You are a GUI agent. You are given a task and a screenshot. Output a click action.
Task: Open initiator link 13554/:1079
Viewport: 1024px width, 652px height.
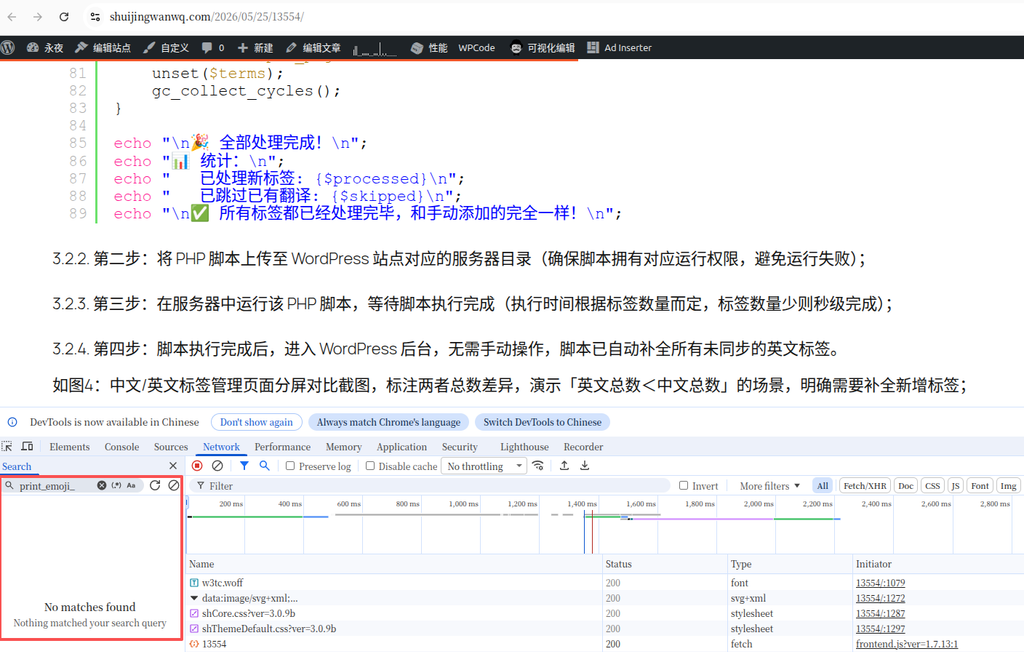point(880,583)
